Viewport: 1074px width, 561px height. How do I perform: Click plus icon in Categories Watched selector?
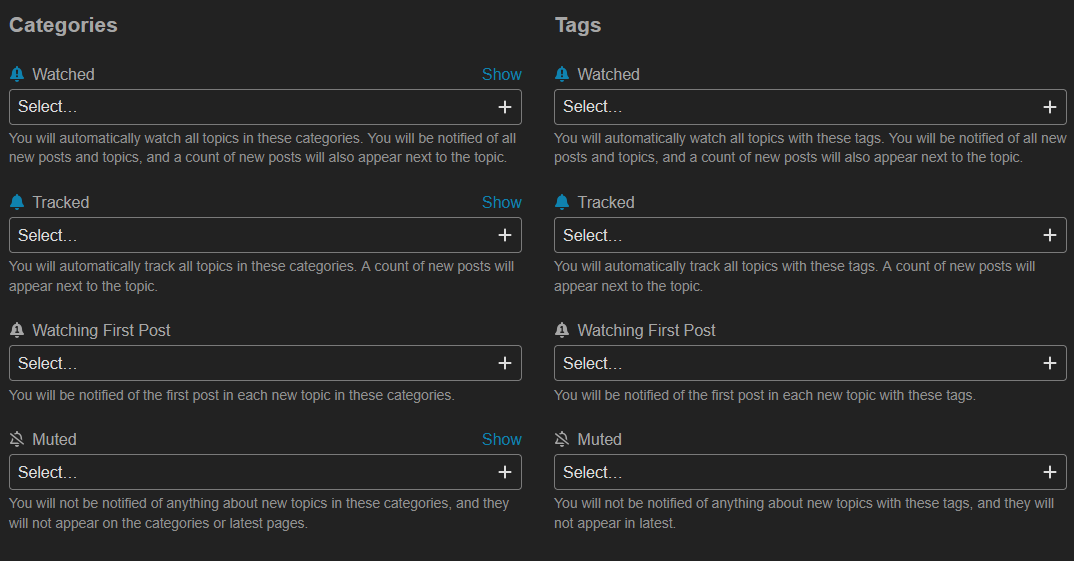[505, 107]
